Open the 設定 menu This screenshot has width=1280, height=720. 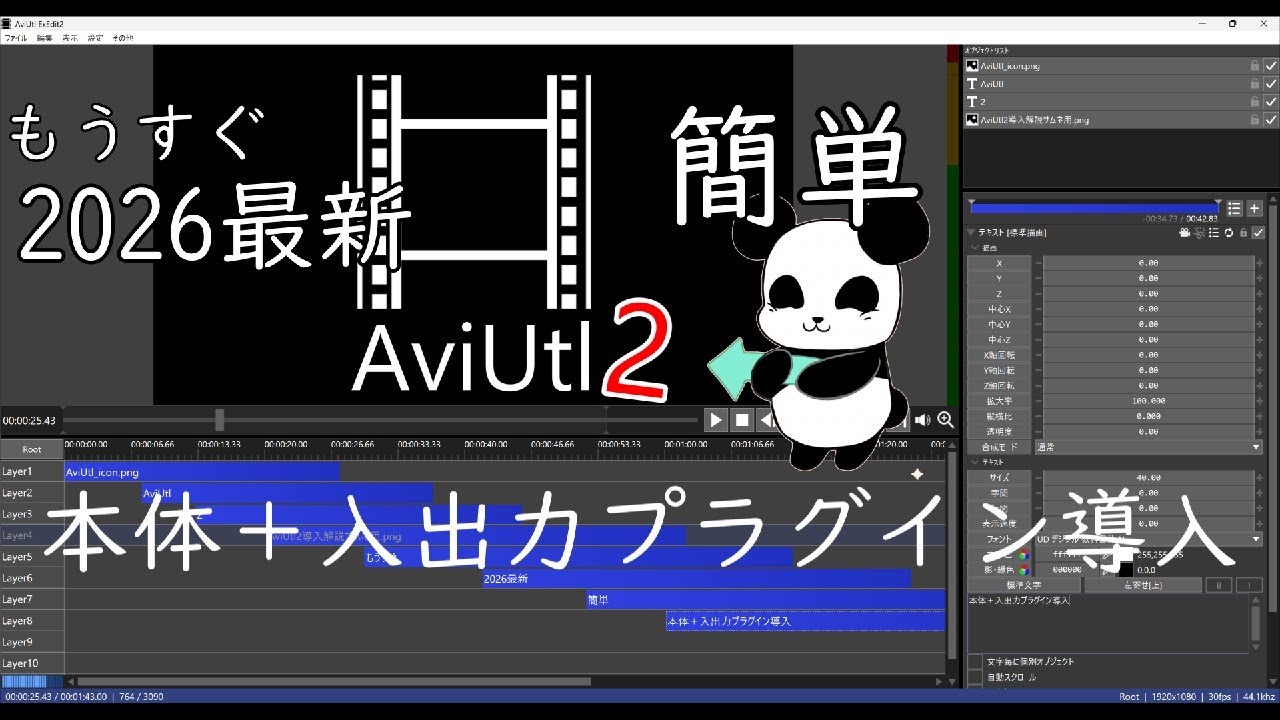[x=95, y=37]
